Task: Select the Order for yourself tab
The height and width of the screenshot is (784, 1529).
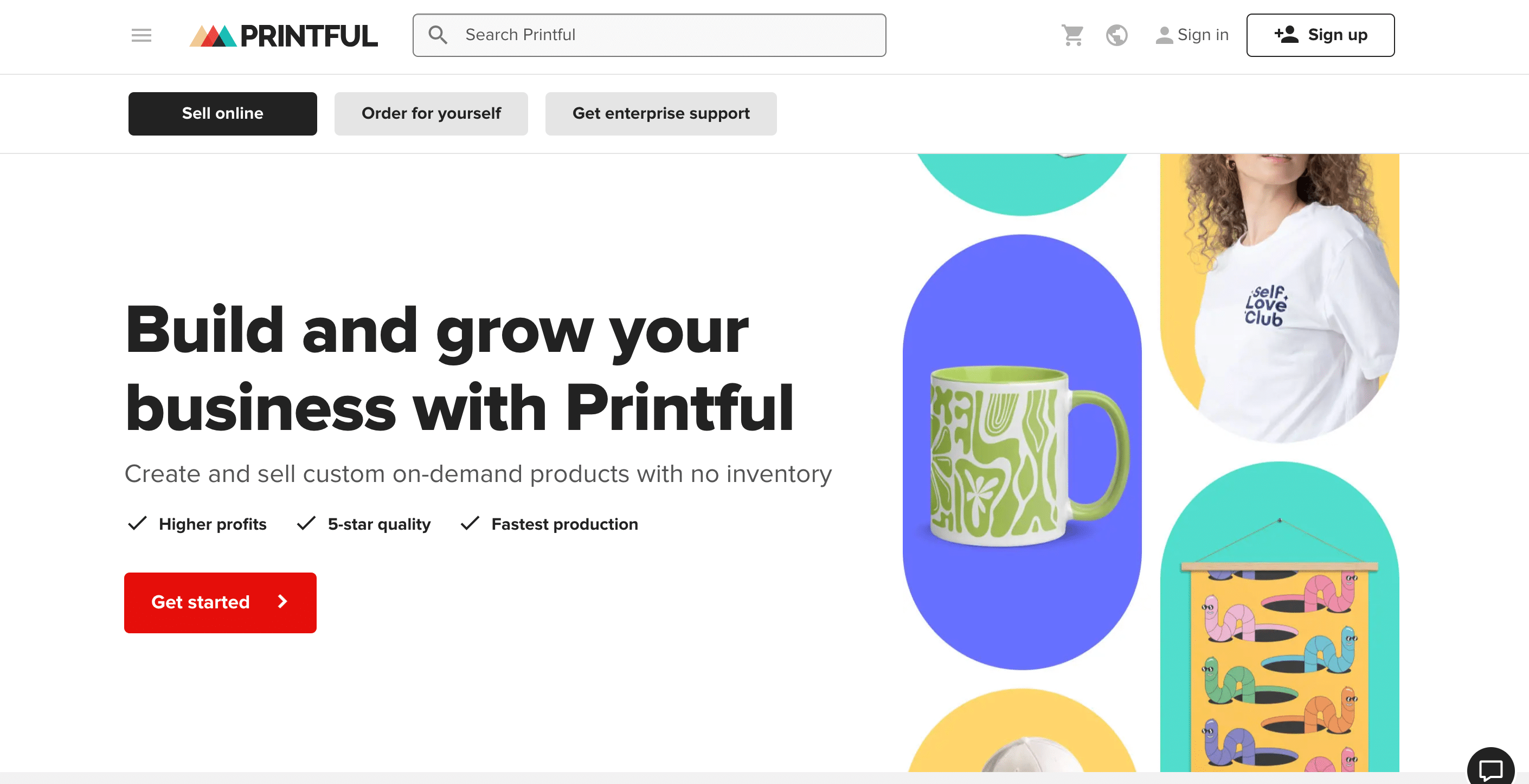Action: (431, 113)
